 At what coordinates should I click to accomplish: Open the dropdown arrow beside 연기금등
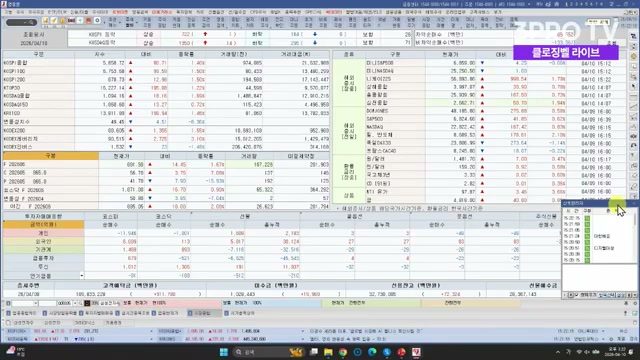tap(82, 276)
